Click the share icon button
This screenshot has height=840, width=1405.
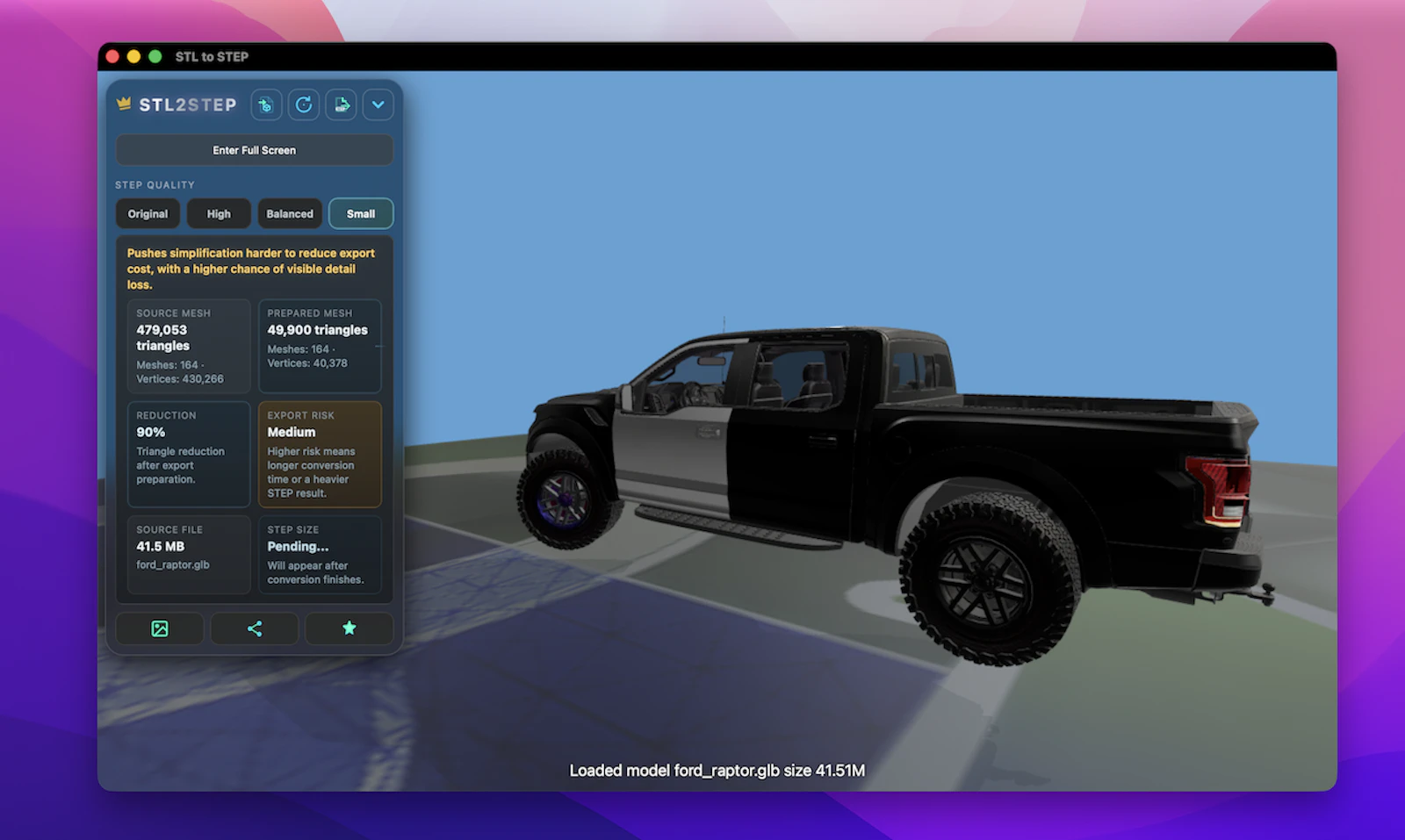pos(255,628)
